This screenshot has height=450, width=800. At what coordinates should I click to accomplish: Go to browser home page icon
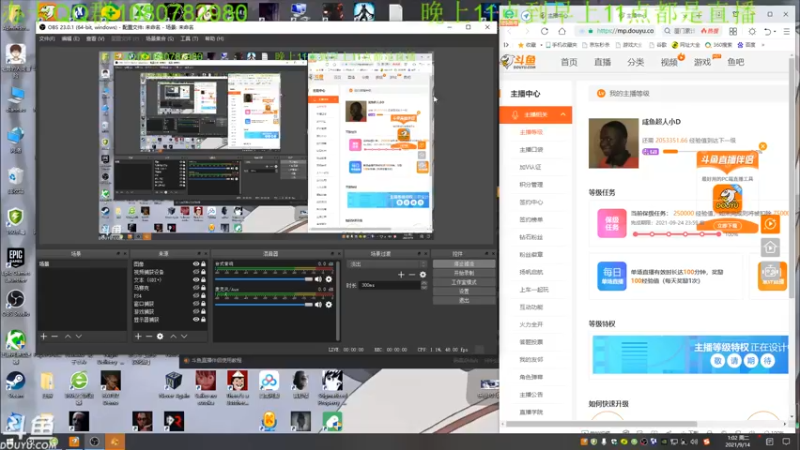pos(562,31)
